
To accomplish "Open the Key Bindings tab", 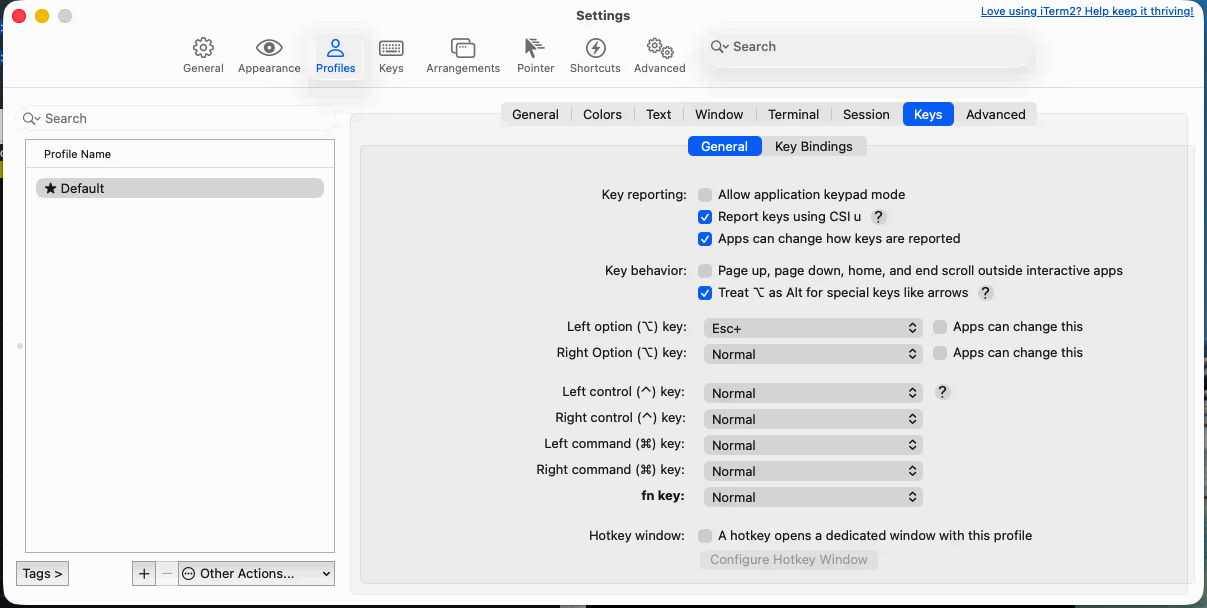I will tap(814, 146).
